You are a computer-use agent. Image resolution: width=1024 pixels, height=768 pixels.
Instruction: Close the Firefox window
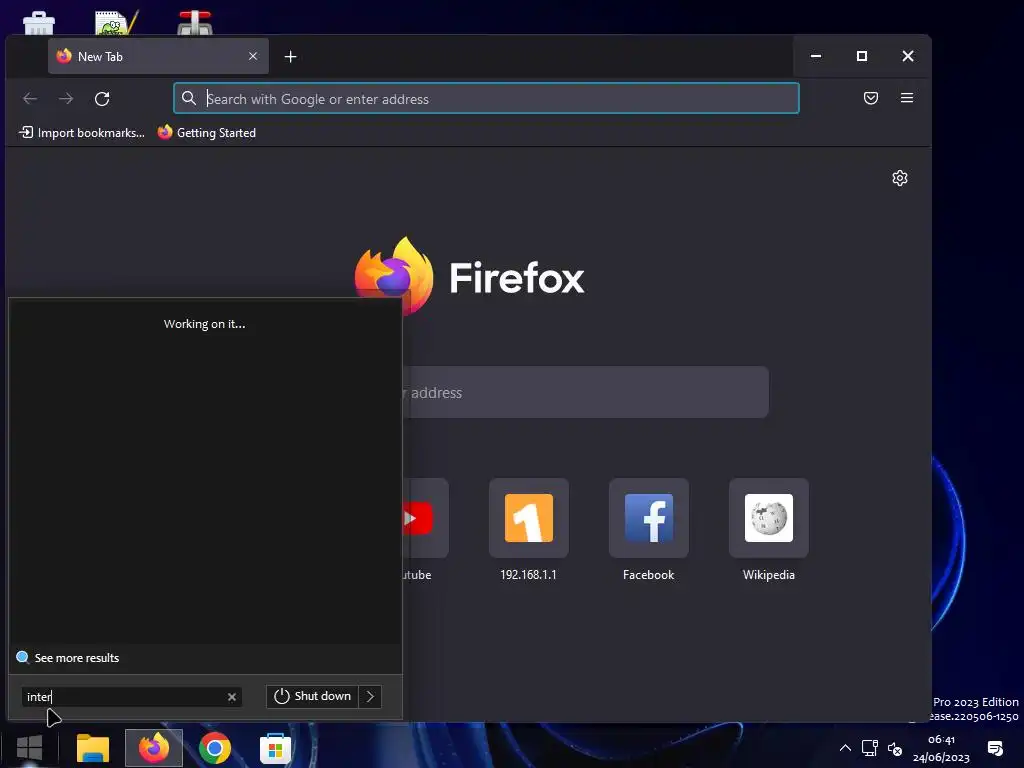[x=908, y=56]
